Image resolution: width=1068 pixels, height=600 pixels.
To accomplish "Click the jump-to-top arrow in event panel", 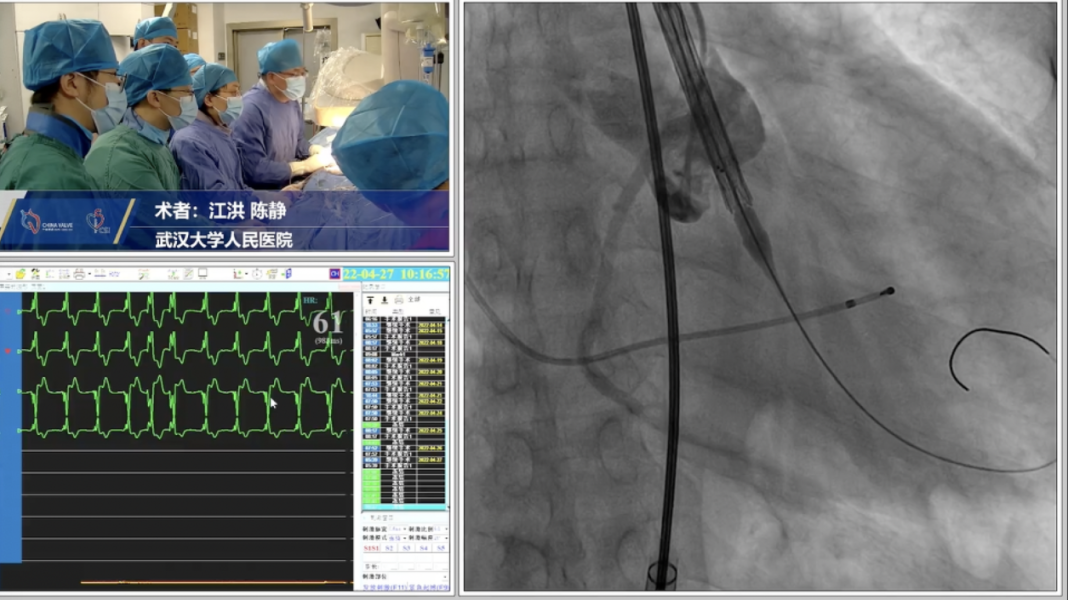I will [370, 299].
